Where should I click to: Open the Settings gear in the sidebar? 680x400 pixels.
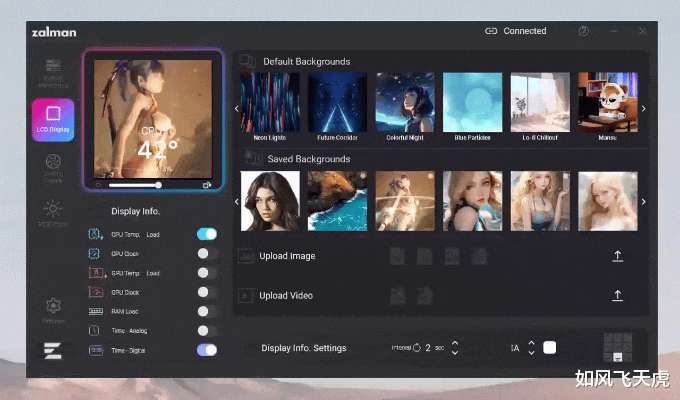pyautogui.click(x=53, y=308)
